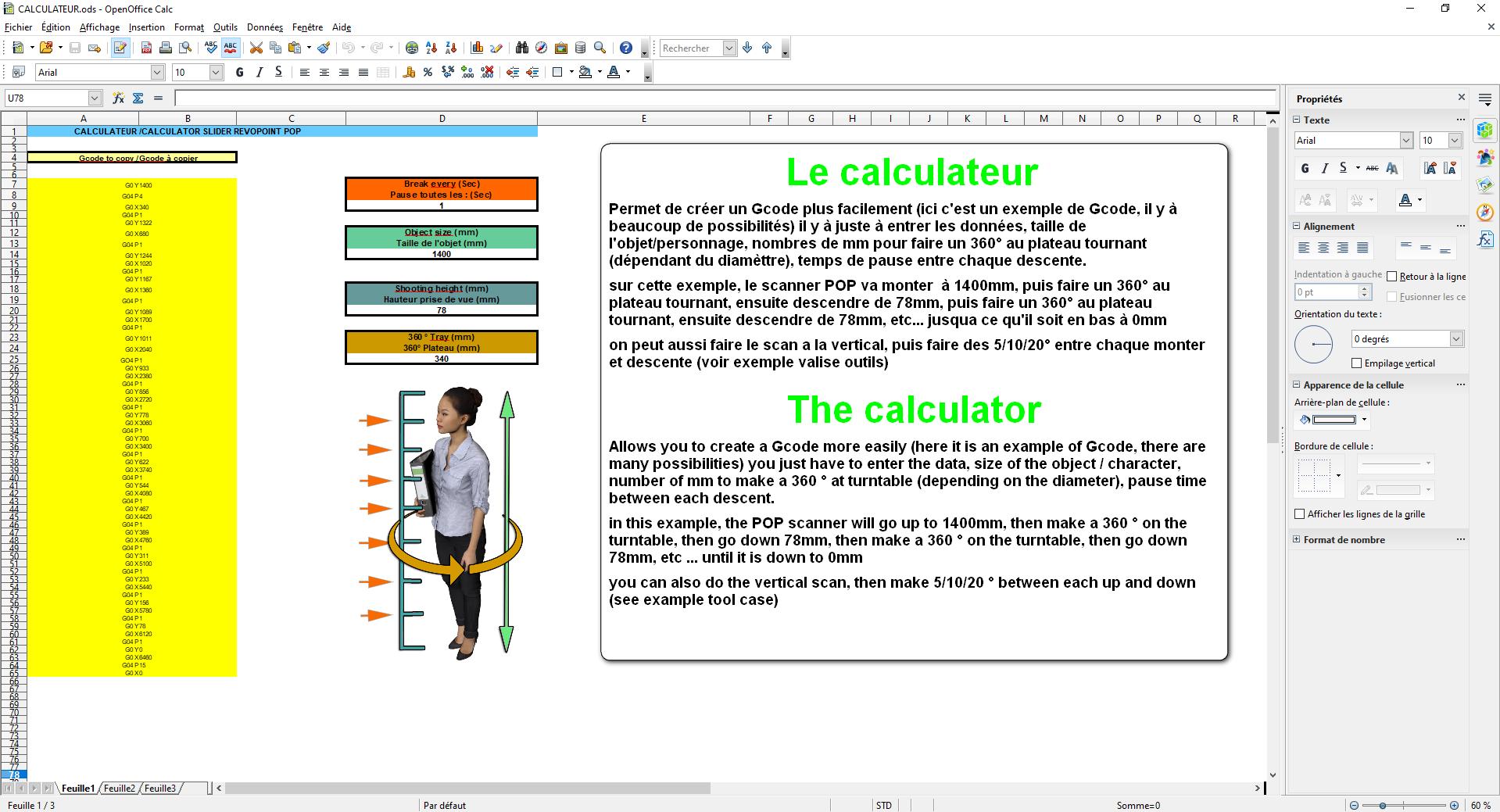The width and height of the screenshot is (1500, 812).
Task: Click Add Decimal Place icon
Action: click(x=467, y=72)
